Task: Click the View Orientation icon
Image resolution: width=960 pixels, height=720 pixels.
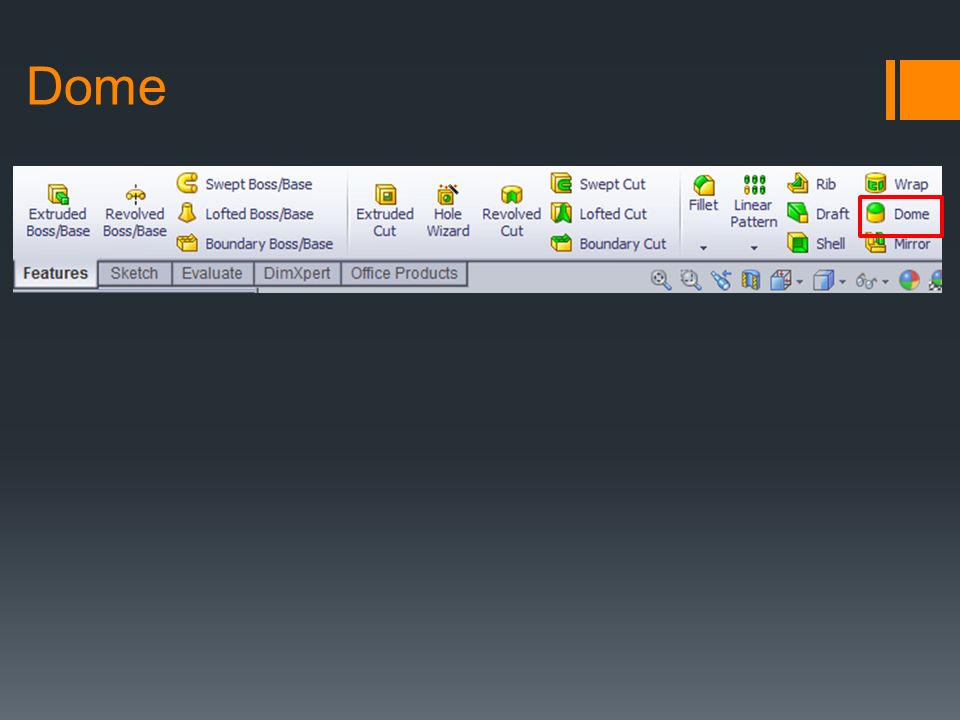Action: click(x=781, y=280)
